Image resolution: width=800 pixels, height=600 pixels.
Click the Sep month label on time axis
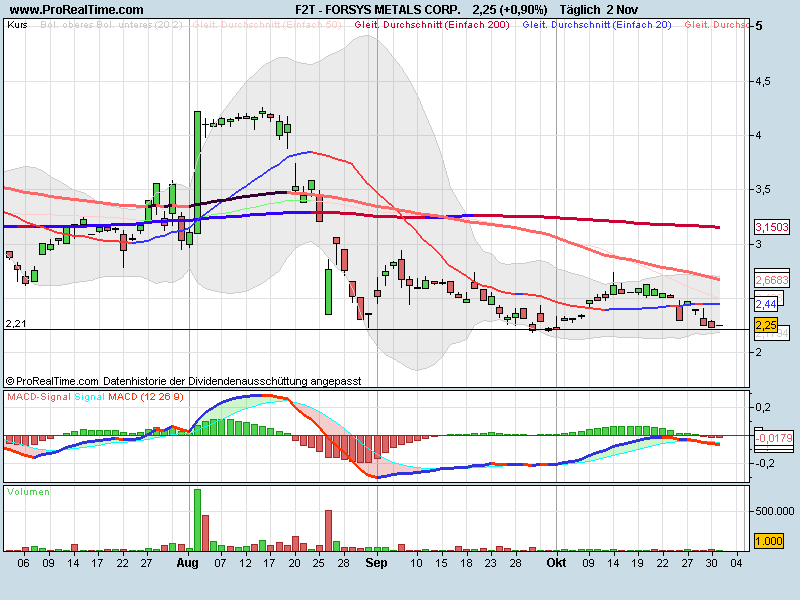(377, 563)
